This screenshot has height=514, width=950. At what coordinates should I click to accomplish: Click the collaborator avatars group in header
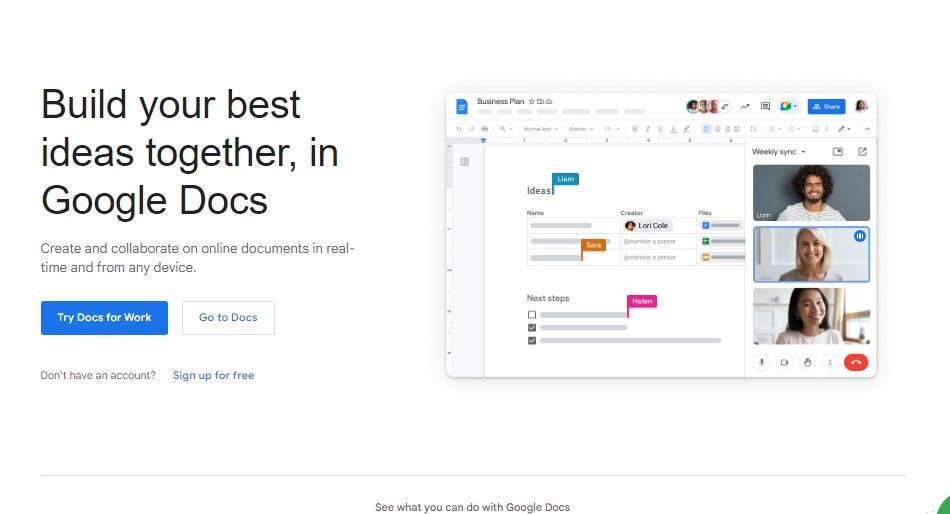[708, 107]
